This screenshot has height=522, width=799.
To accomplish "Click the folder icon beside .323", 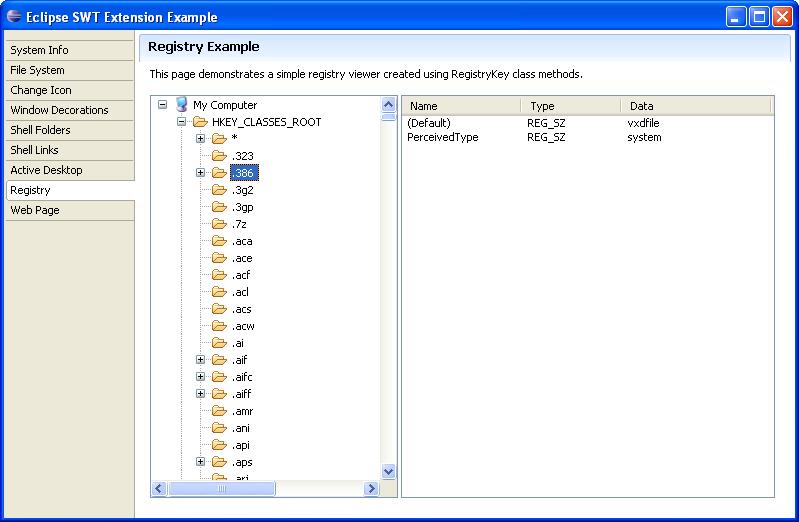I will point(219,155).
